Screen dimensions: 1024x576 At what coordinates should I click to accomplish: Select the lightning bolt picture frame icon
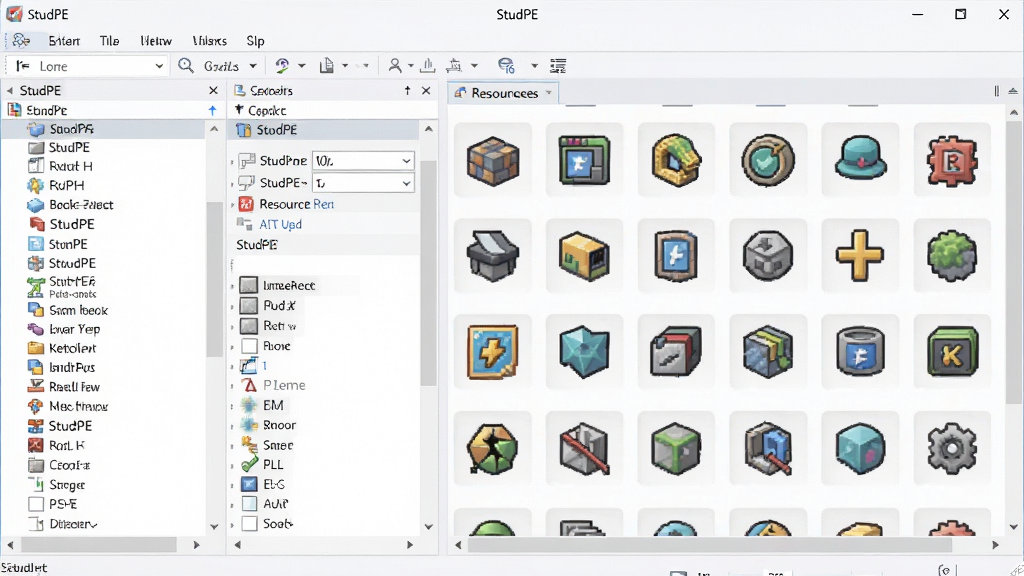[492, 353]
